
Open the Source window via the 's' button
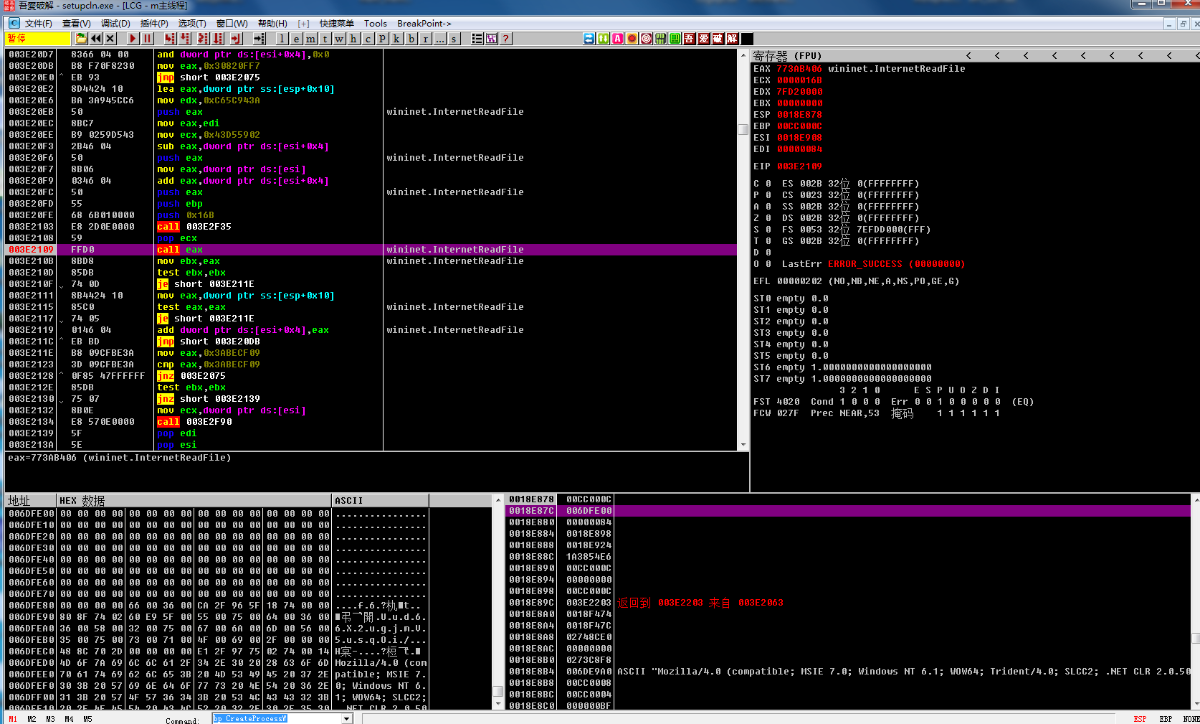[x=454, y=38]
